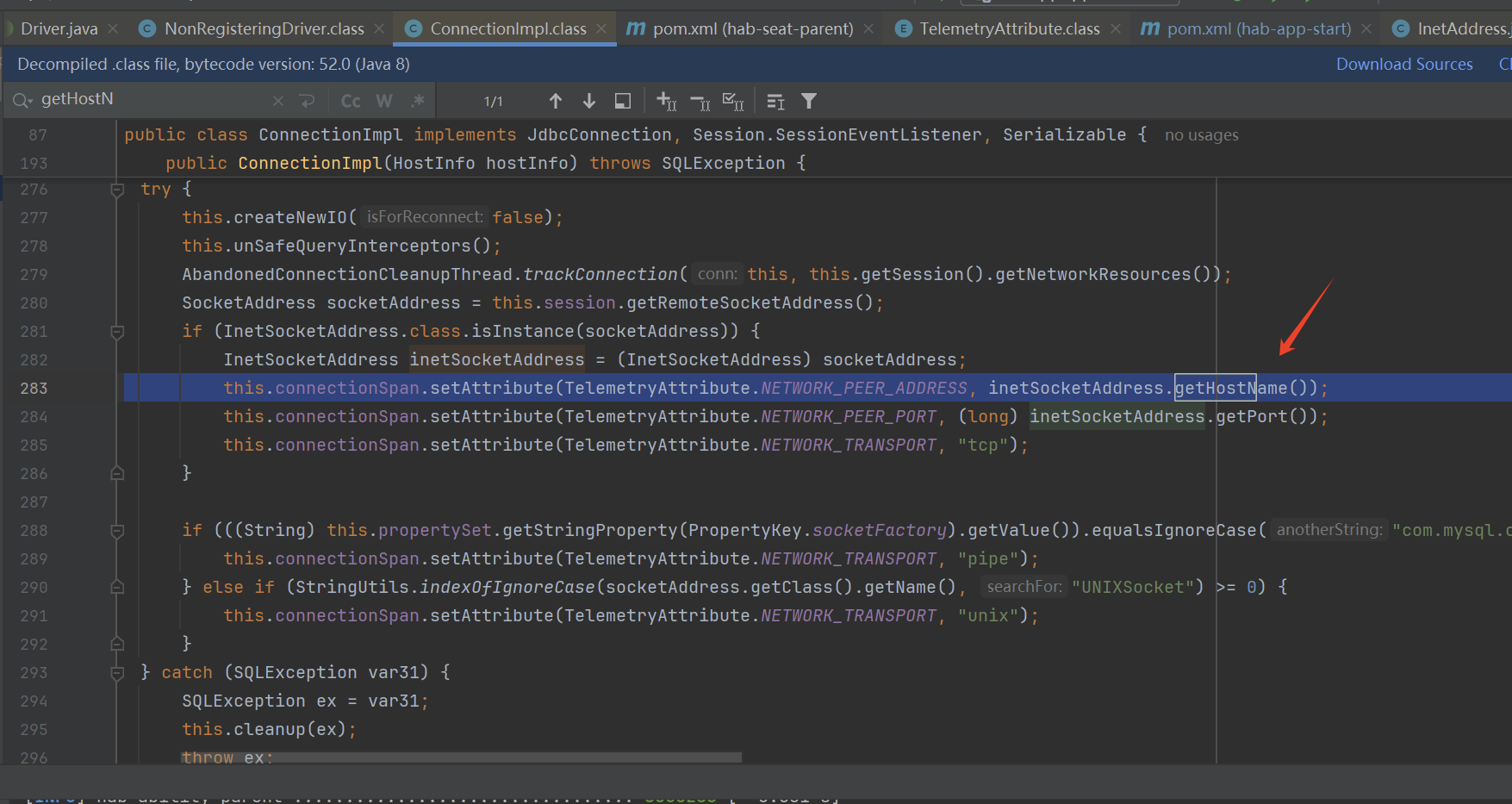
Task: Collapse the if block at line 281
Action: (117, 332)
